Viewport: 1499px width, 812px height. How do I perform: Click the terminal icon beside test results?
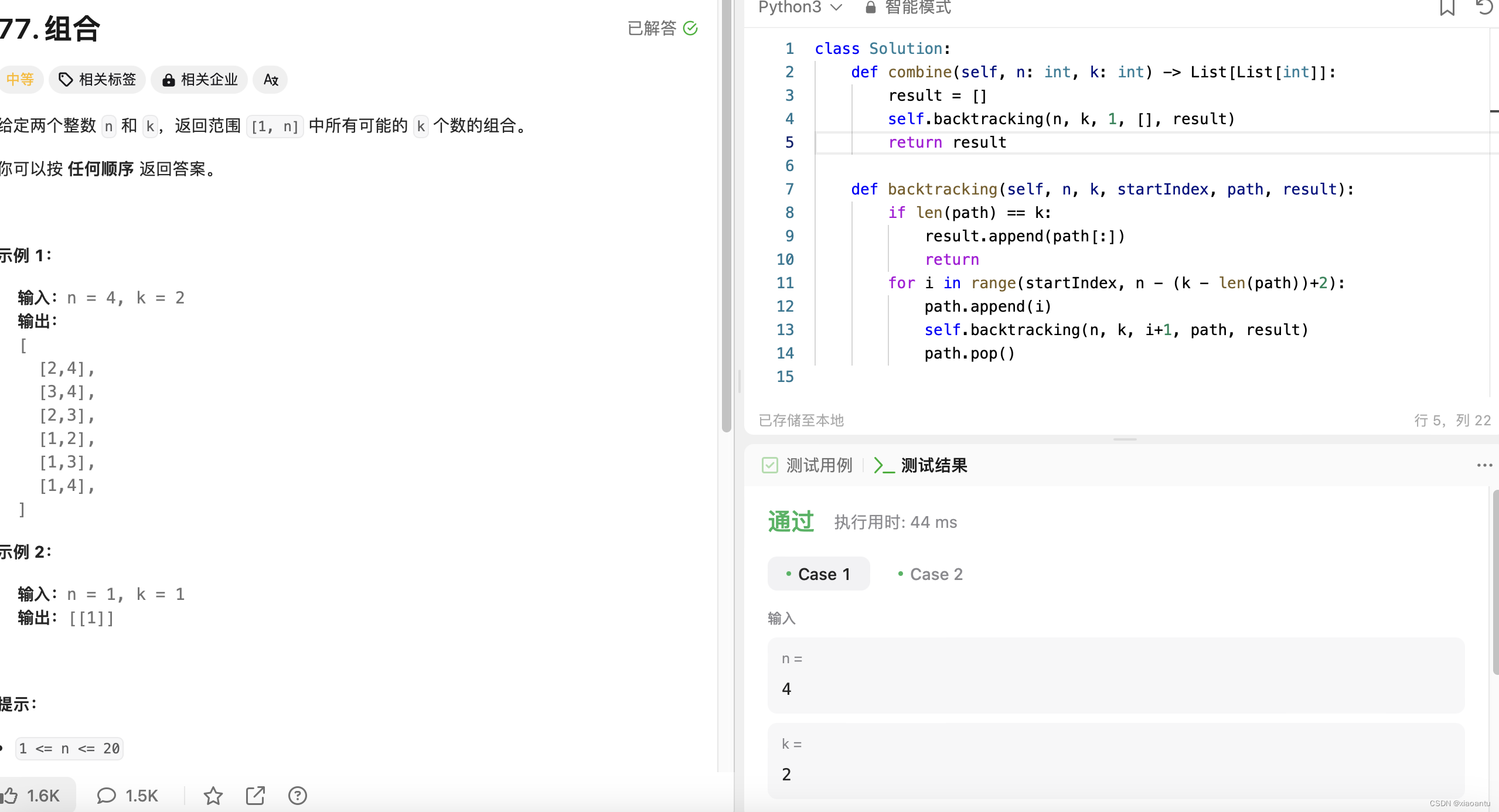884,465
